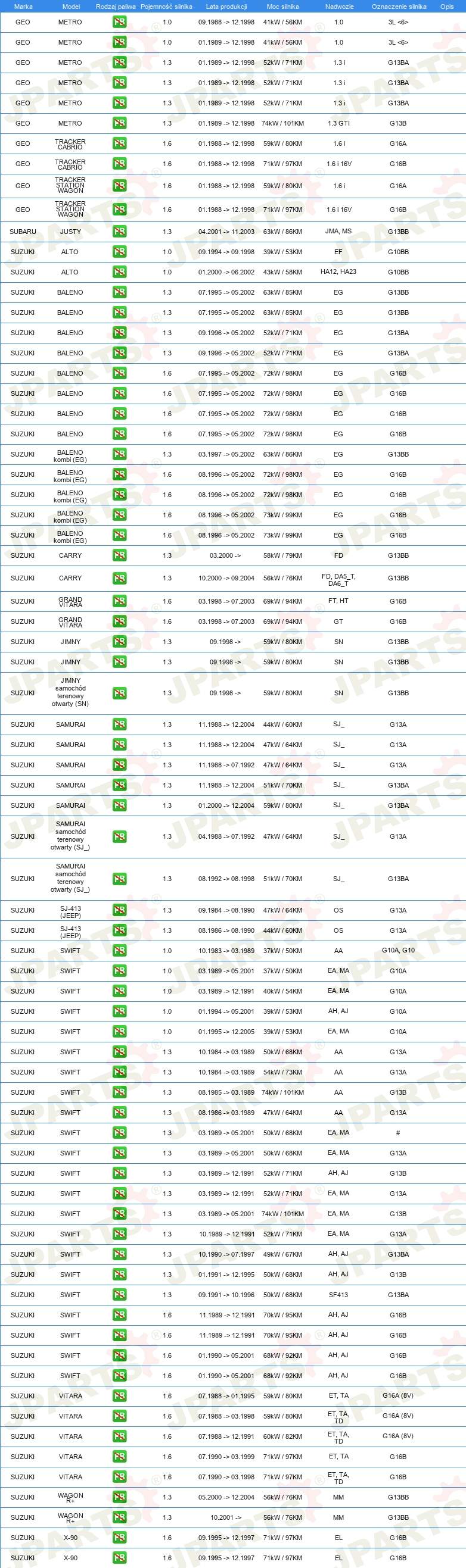This screenshot has width=466, height=1568.
Task: Click the JUSTY model cell
Action: [70, 232]
